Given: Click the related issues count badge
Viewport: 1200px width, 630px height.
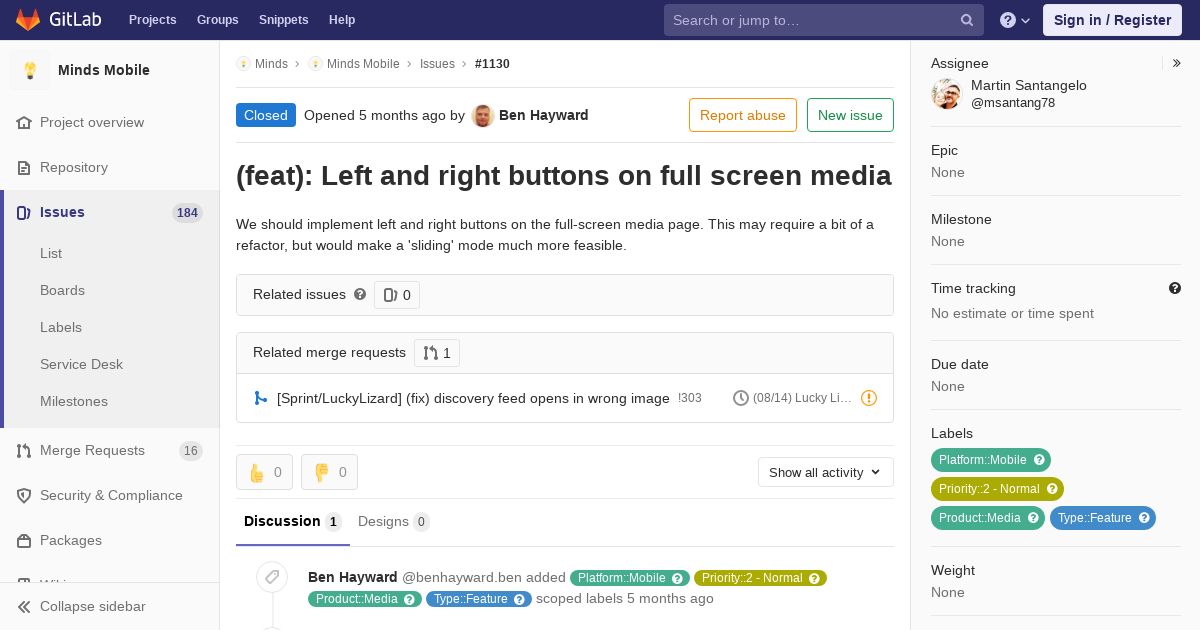Looking at the screenshot, I should (397, 295).
